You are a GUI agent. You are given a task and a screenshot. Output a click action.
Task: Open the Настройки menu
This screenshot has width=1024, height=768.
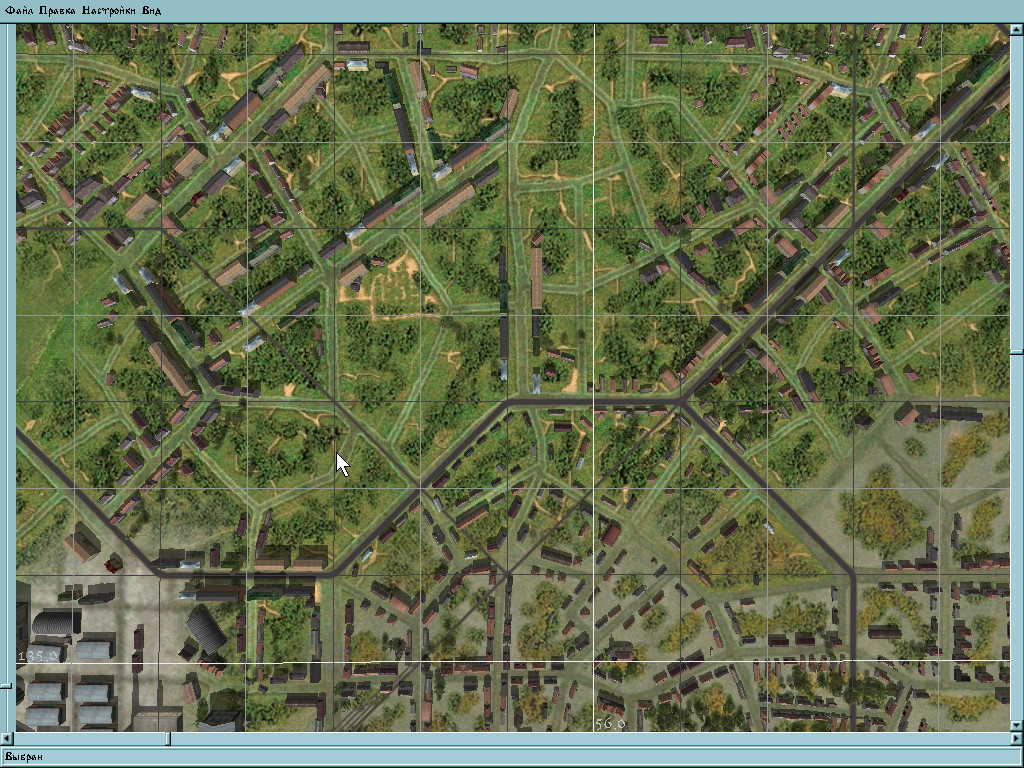click(108, 10)
